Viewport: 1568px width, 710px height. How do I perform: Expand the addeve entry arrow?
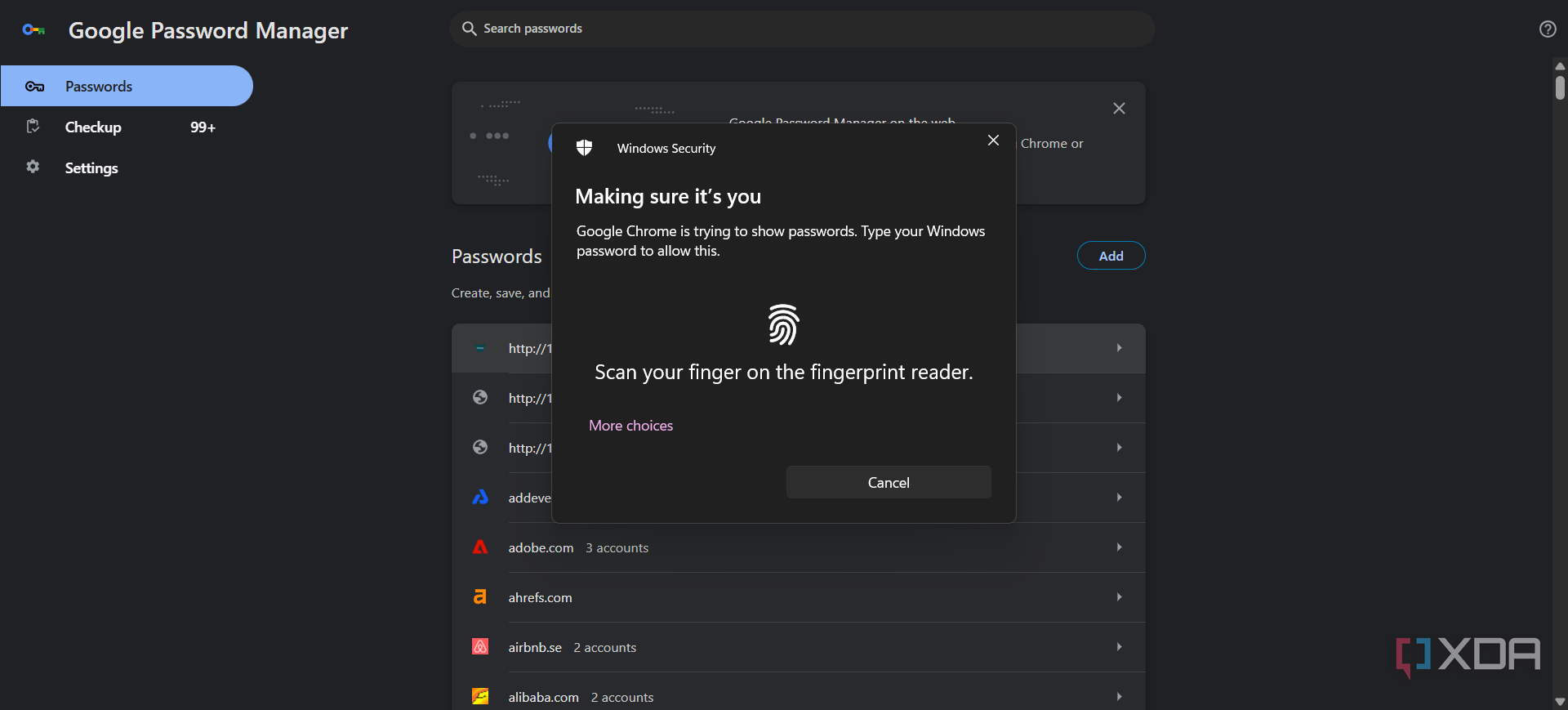tap(1119, 498)
